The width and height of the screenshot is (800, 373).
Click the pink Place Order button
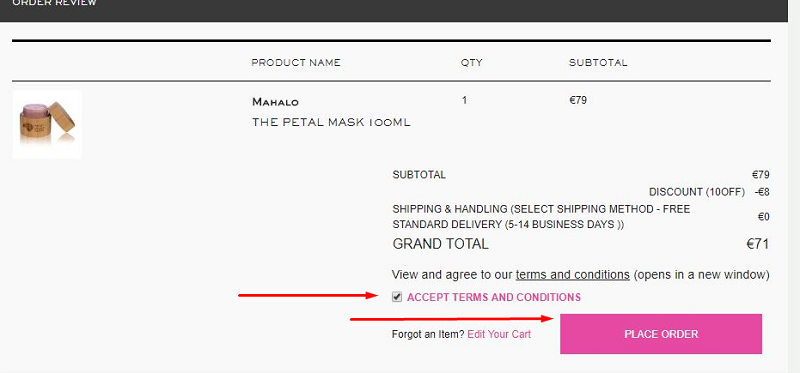tap(661, 334)
